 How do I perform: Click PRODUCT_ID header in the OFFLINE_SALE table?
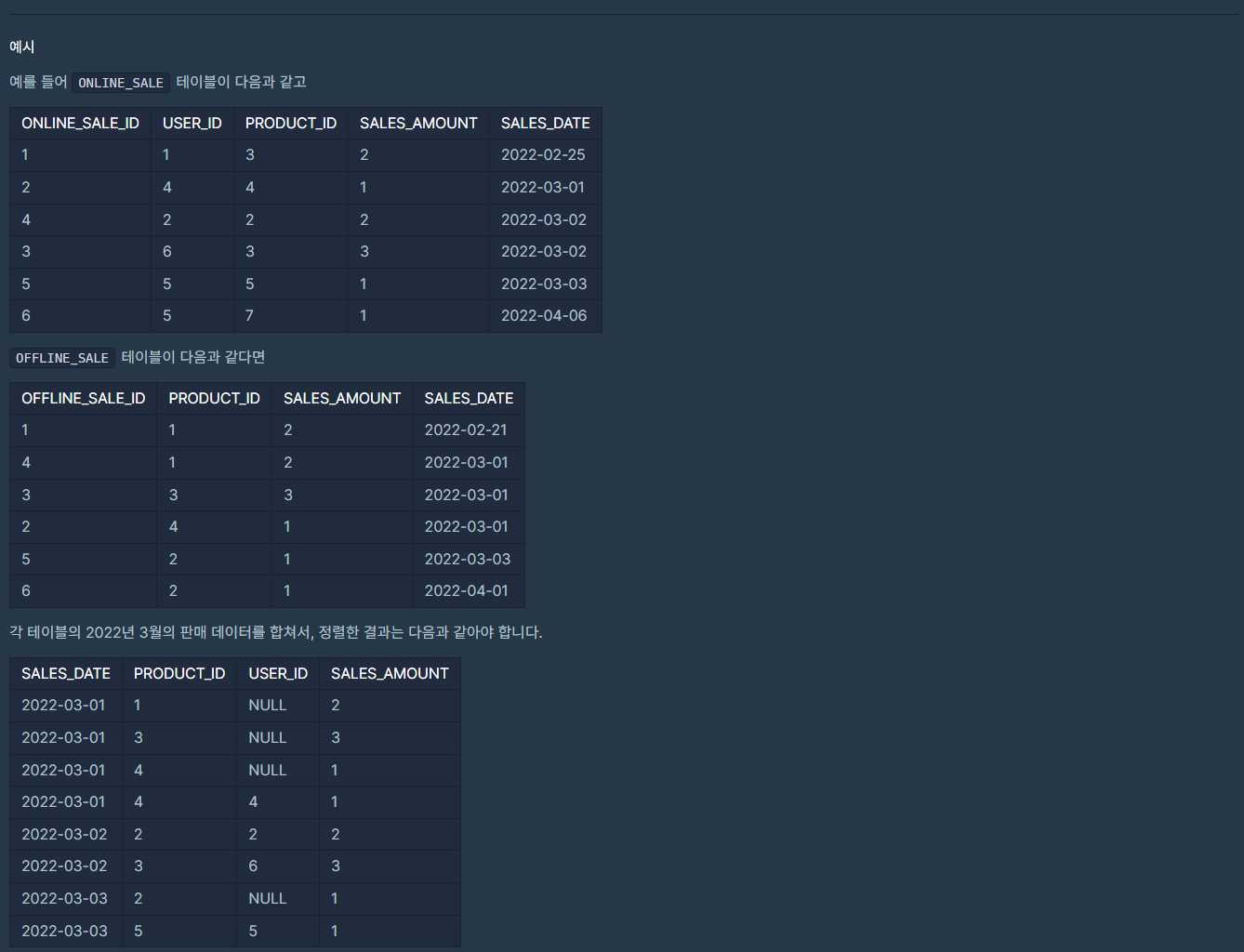pyautogui.click(x=214, y=398)
